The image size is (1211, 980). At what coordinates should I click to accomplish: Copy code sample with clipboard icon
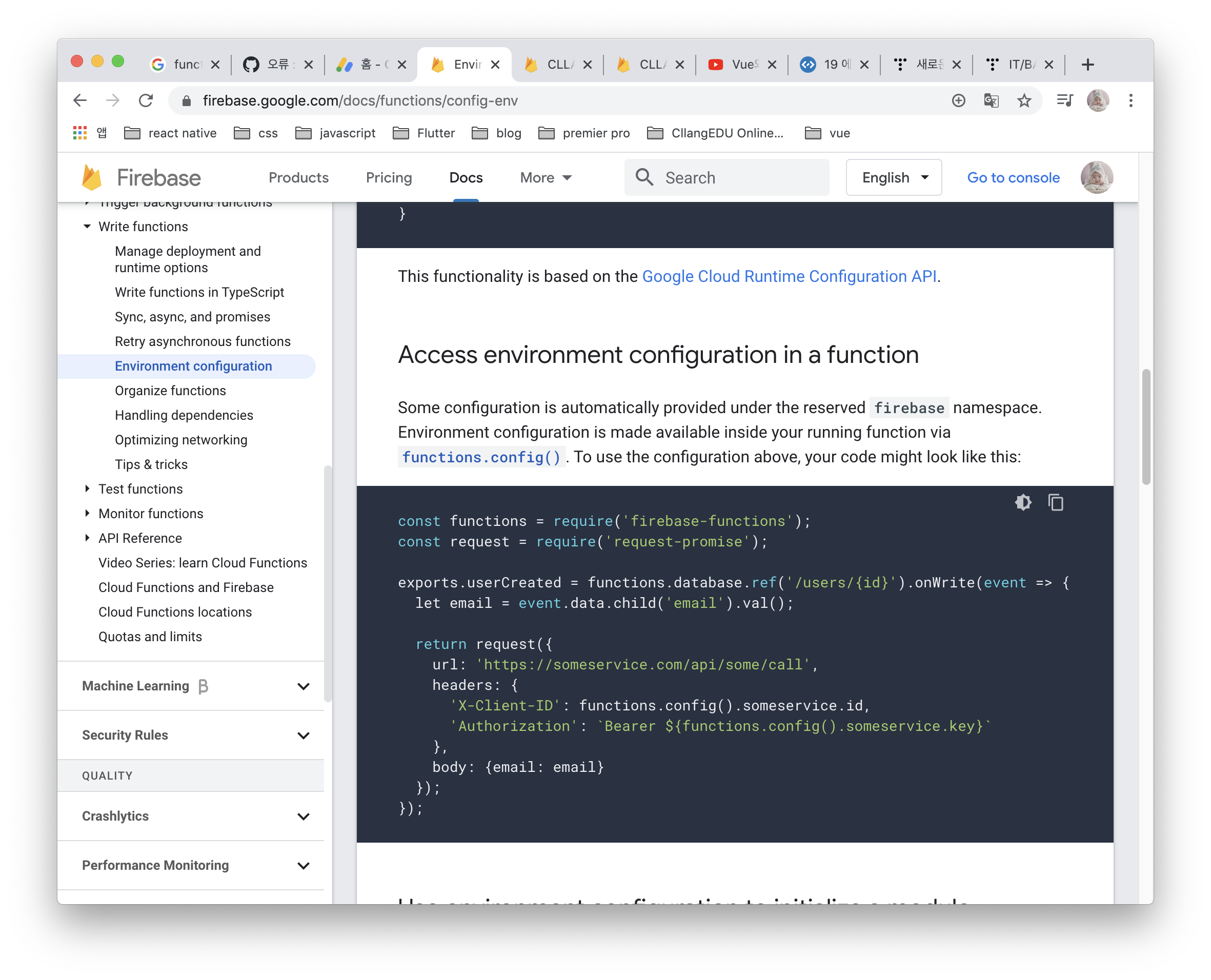click(1055, 502)
